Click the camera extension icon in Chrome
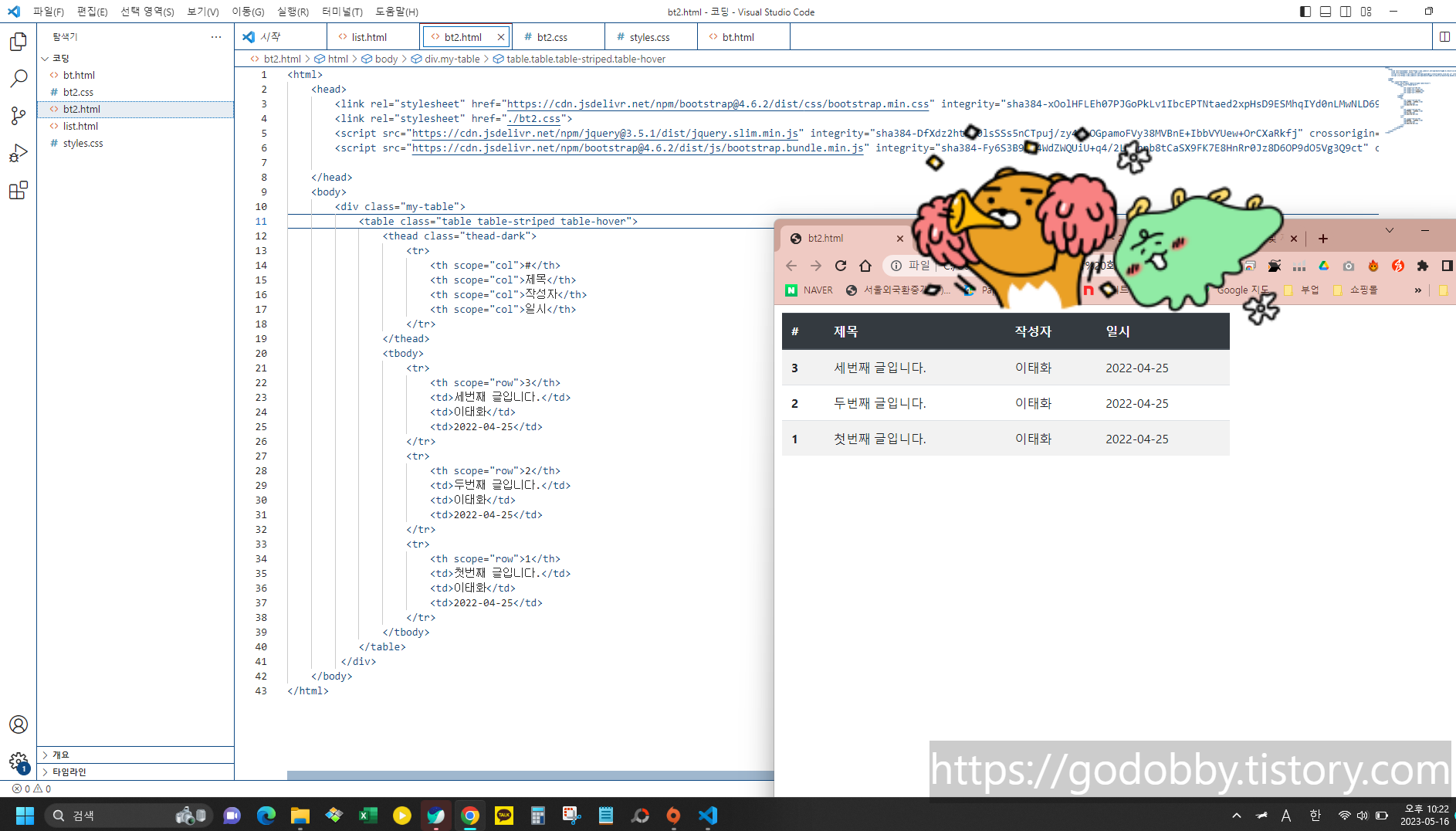The width and height of the screenshot is (1456, 831). [1349, 266]
